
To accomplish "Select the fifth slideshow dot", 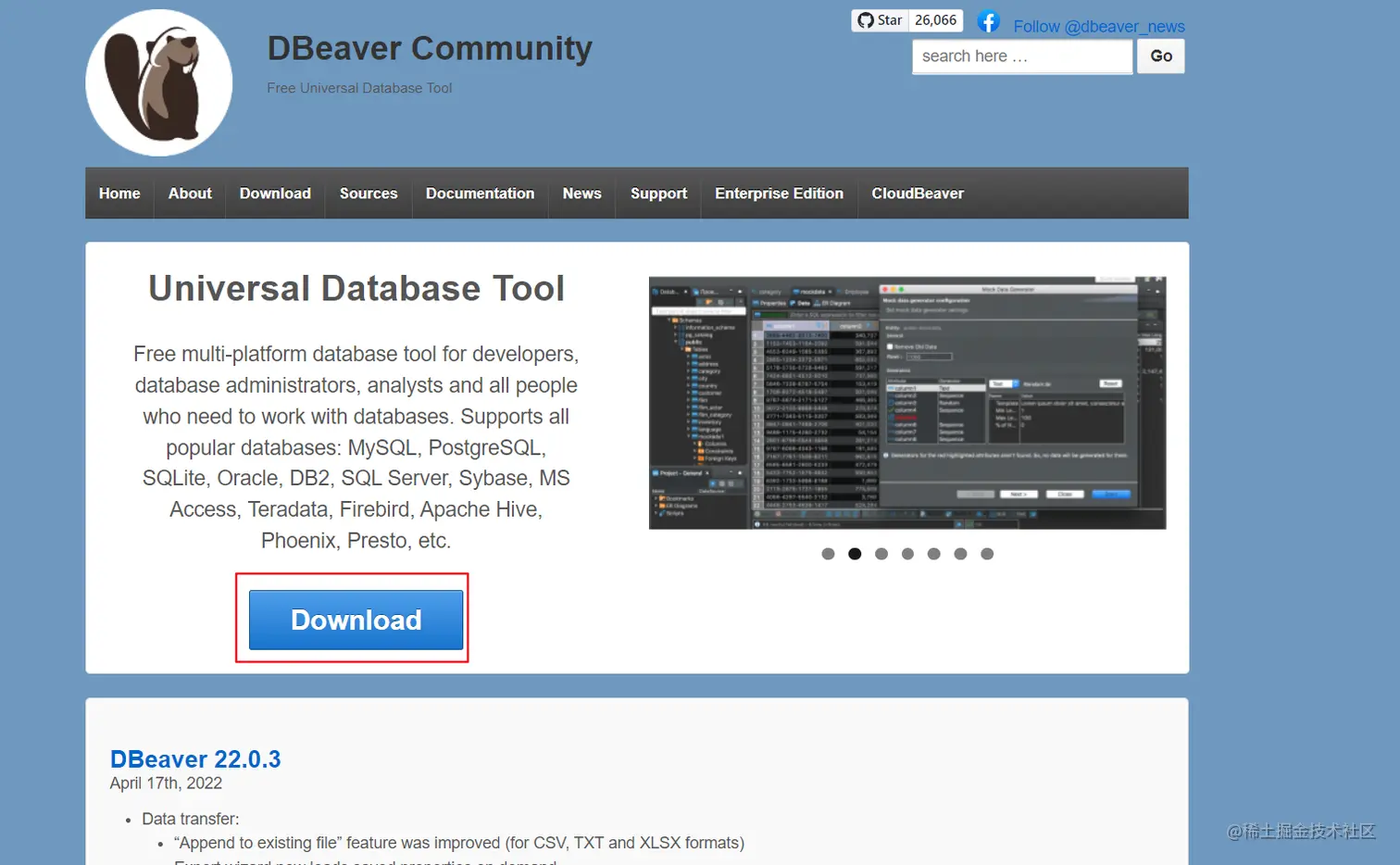I will pyautogui.click(x=934, y=554).
